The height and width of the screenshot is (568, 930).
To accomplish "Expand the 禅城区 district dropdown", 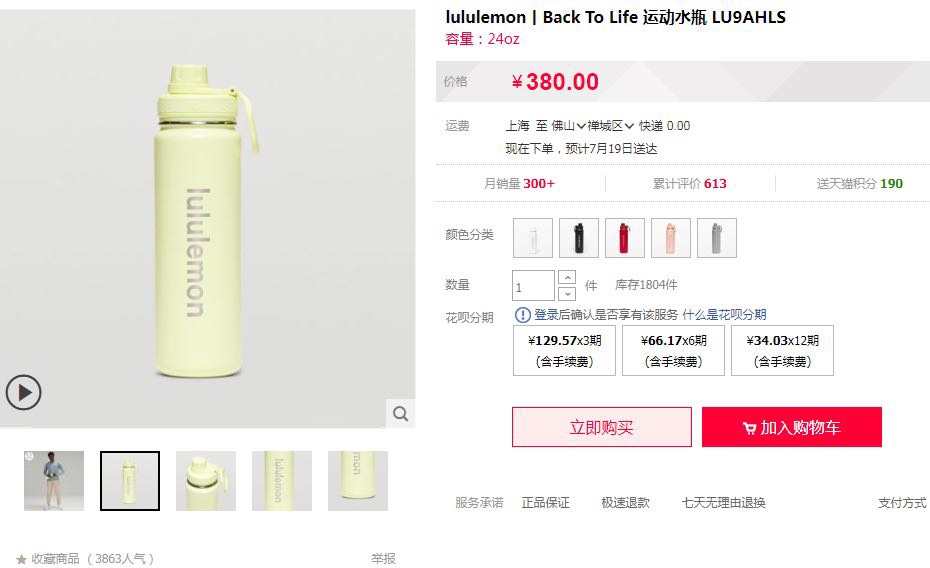I will click(x=611, y=126).
